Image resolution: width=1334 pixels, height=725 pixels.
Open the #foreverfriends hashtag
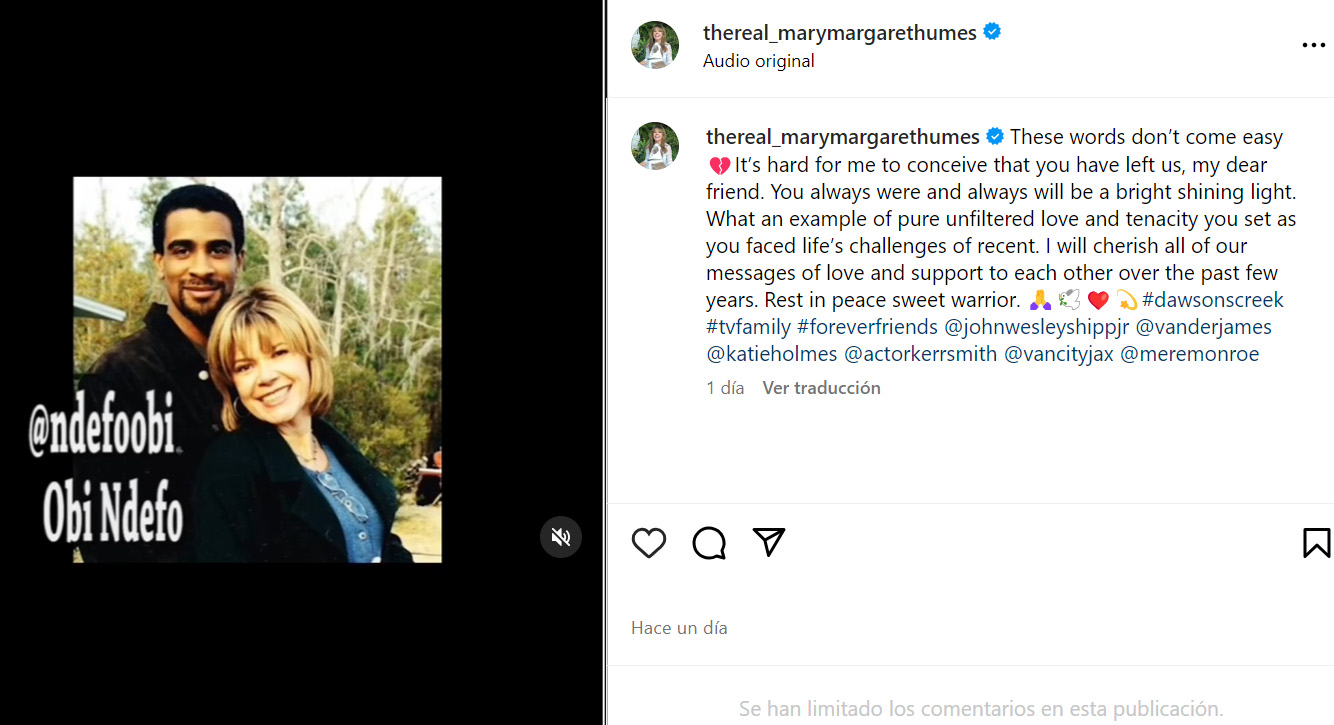coord(867,327)
